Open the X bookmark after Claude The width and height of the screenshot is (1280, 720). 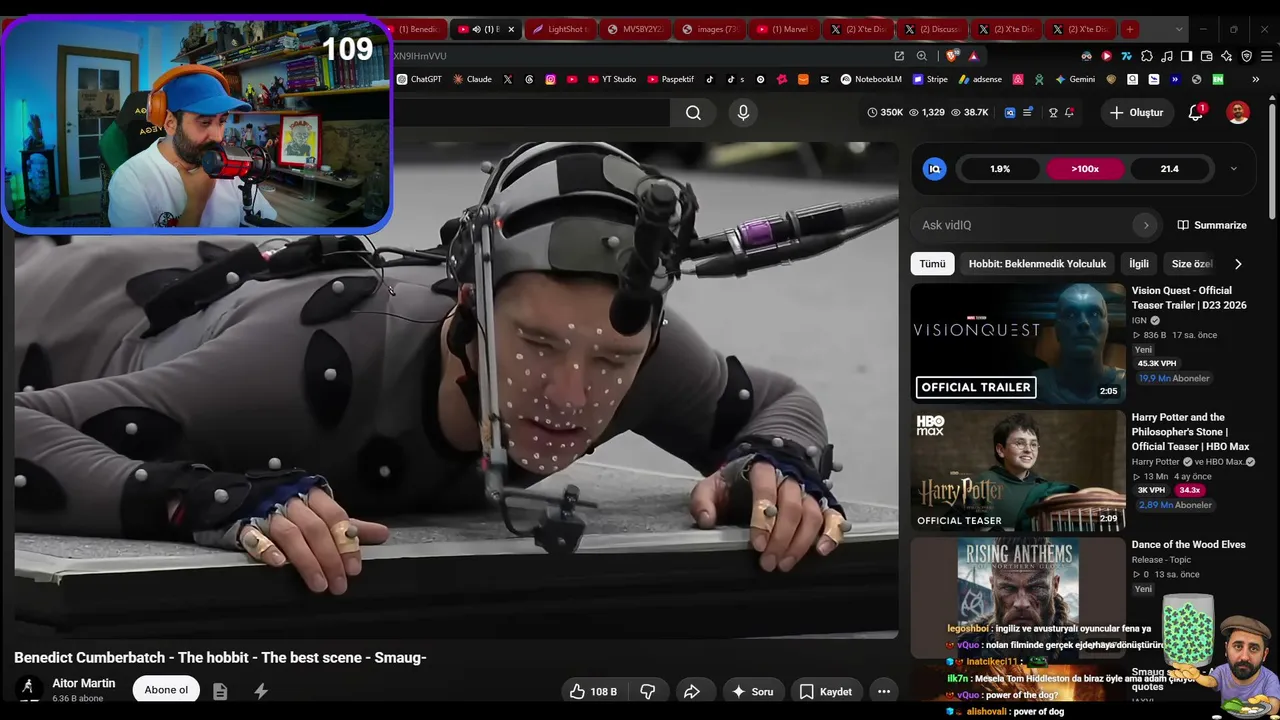[x=508, y=79]
